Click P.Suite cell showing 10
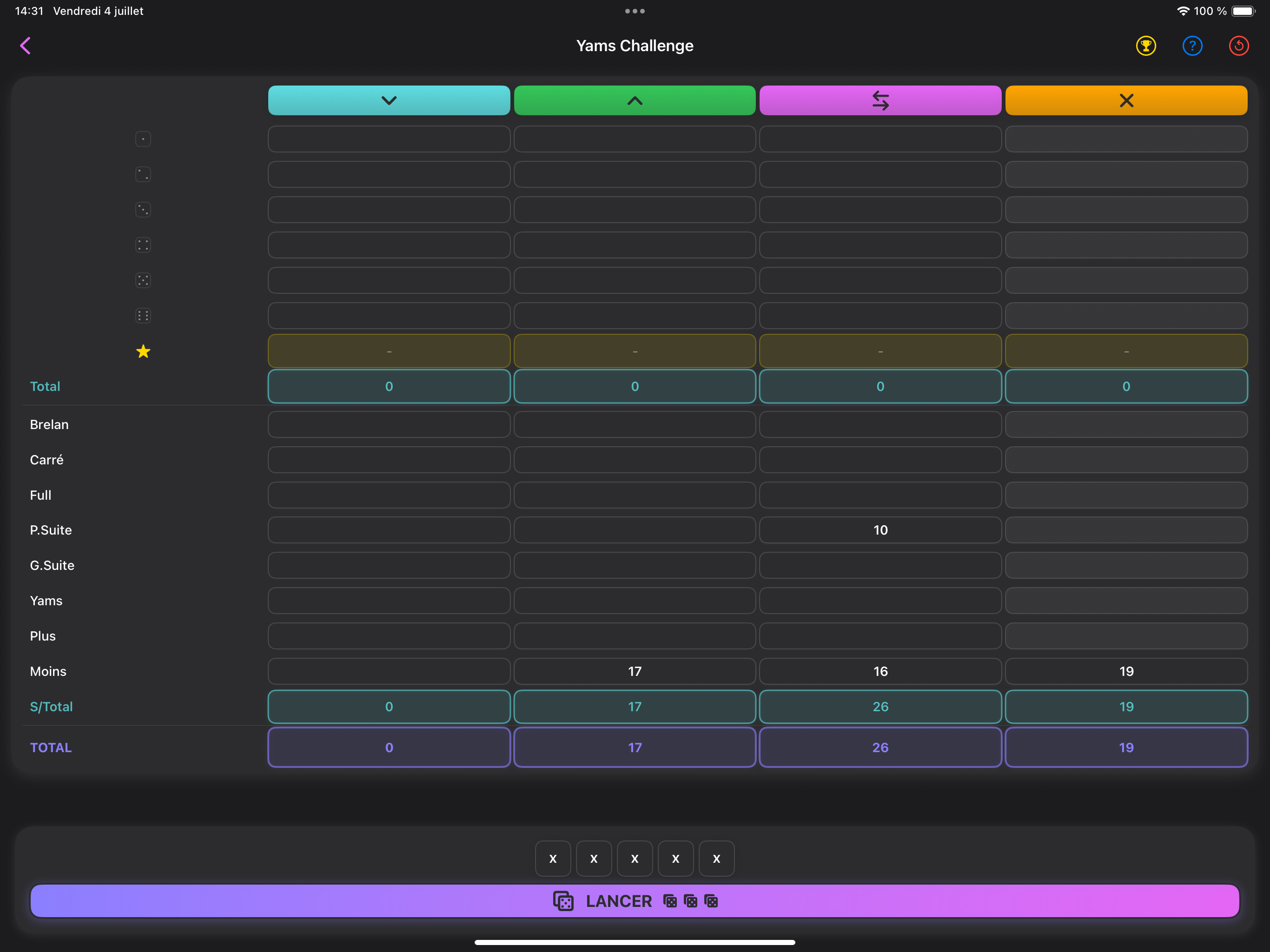The width and height of the screenshot is (1270, 952). pyautogui.click(x=880, y=530)
